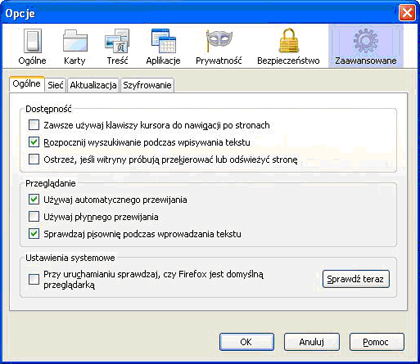Uncheck Sprawdzaj pisownię podczas wprowadzania tekstu
Screen dimensions: 420x364
point(34,234)
